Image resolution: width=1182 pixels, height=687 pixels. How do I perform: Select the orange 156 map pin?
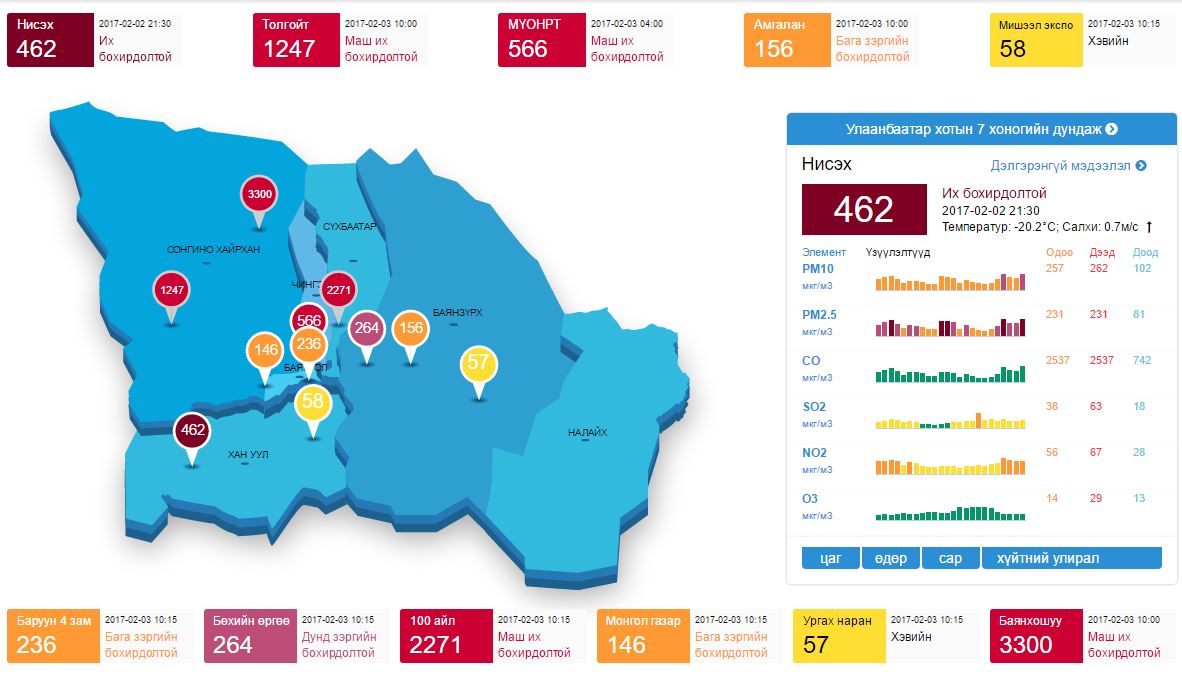[x=410, y=327]
